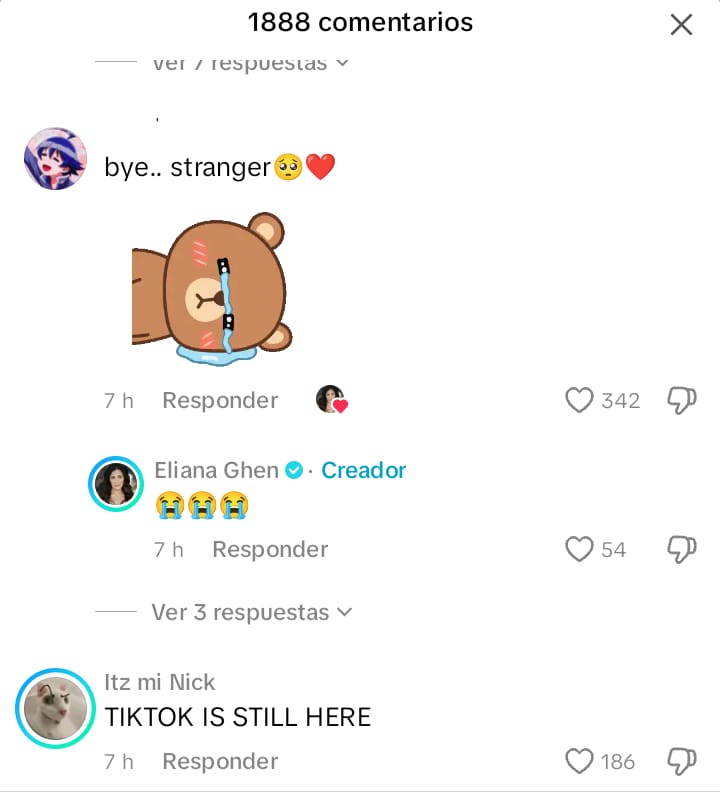Viewport: 720px width, 810px height.
Task: Dislike the 'TIKTOK IS STILL HERE' comment
Action: click(682, 761)
